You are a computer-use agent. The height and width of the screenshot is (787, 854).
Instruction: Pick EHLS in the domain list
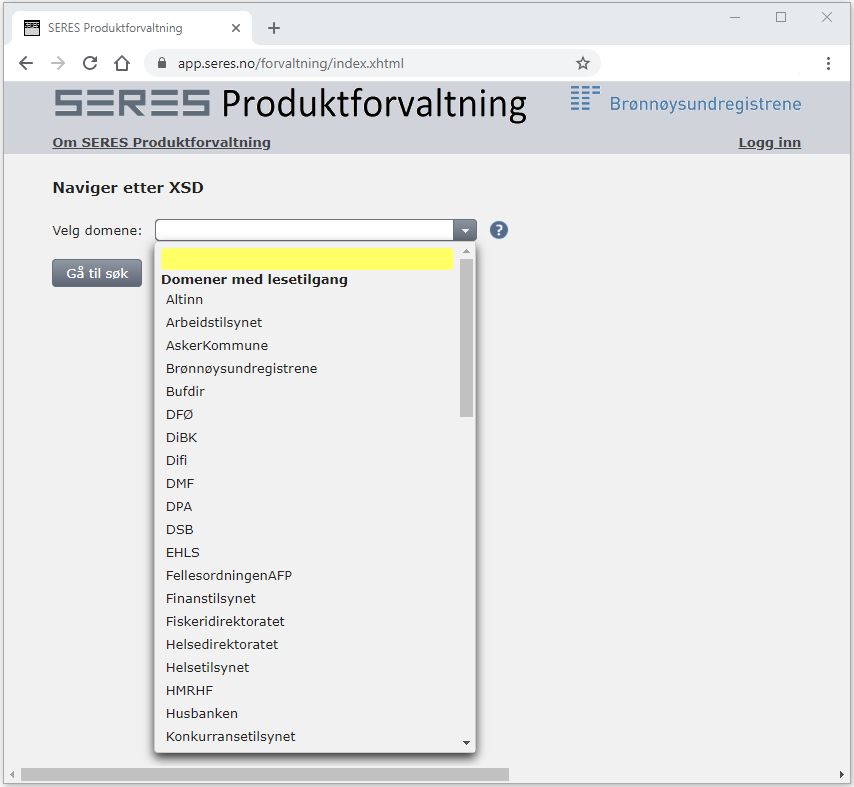coord(307,552)
